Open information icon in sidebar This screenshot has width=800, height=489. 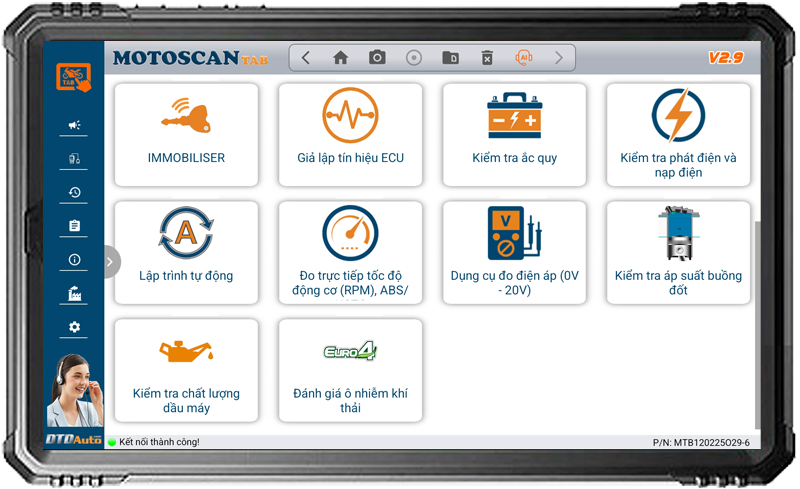coord(74,259)
